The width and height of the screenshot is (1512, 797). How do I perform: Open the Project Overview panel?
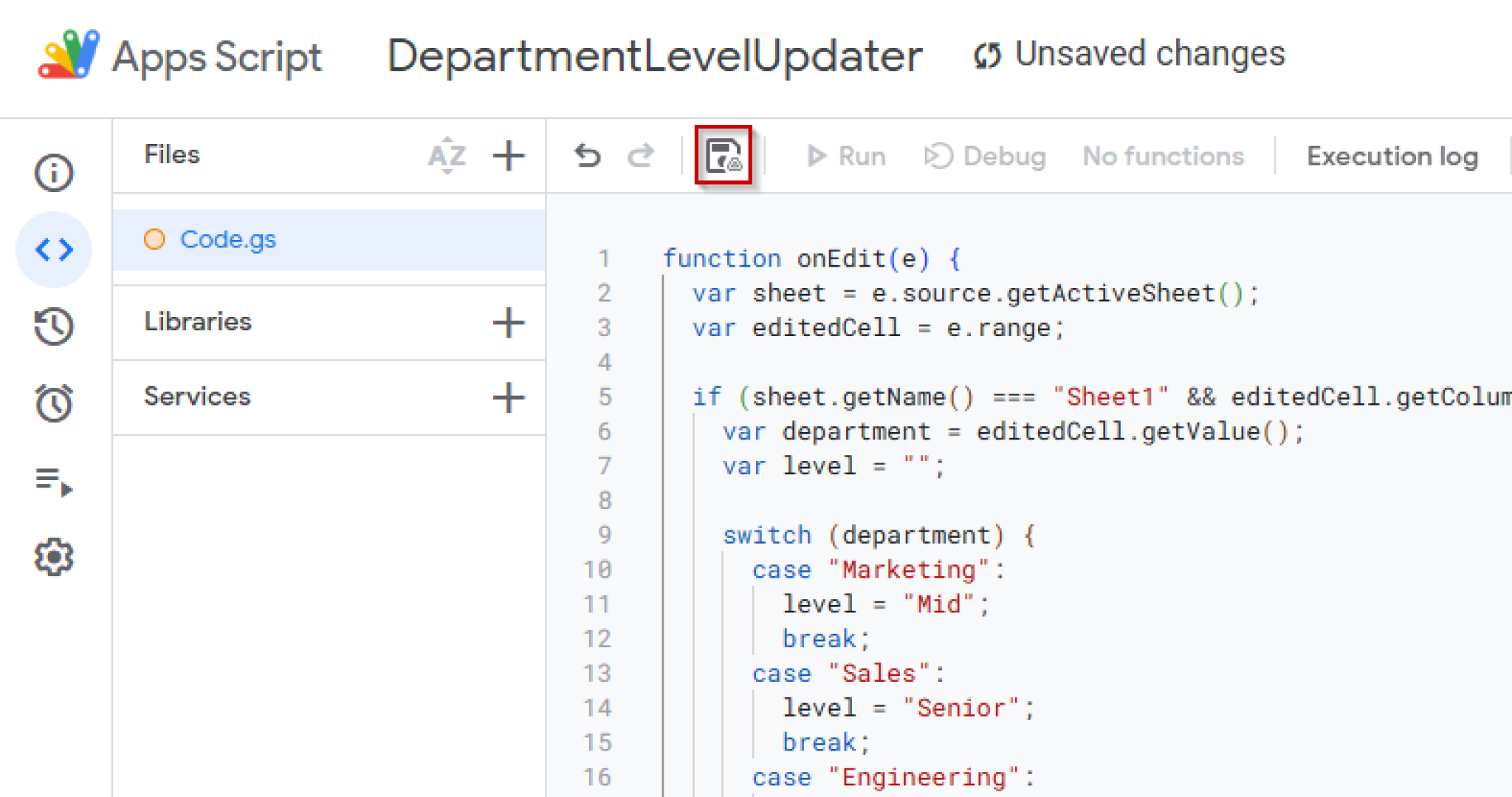[x=53, y=171]
